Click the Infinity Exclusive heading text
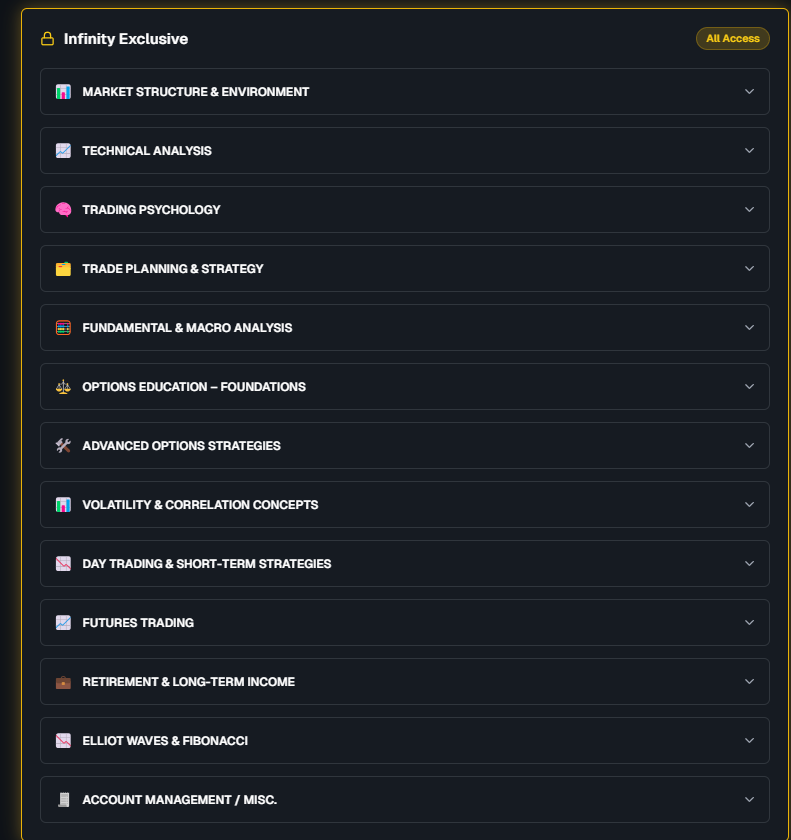The width and height of the screenshot is (791, 840). (126, 39)
